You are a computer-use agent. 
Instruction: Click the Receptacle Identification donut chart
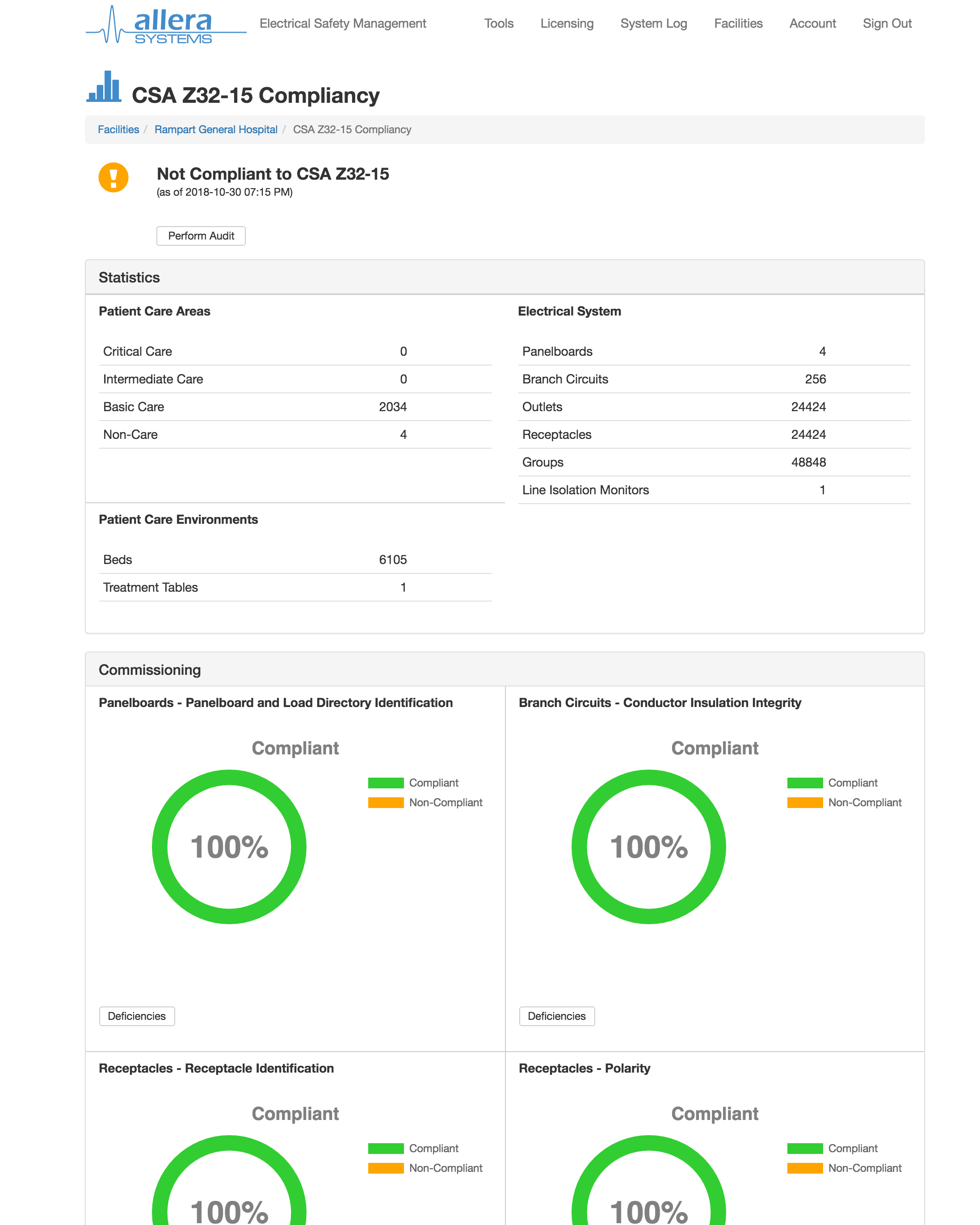coord(229,1180)
